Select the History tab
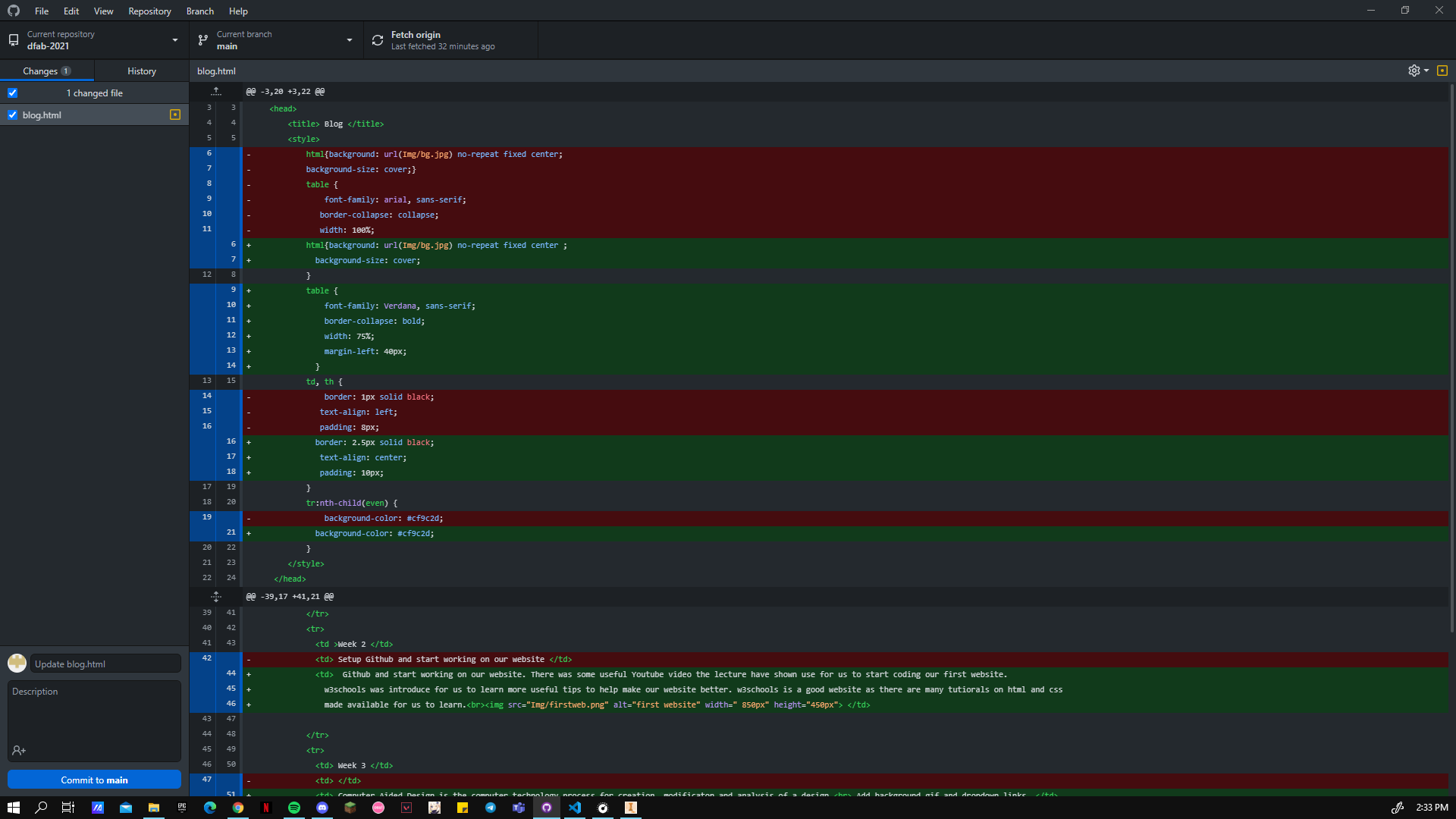Image resolution: width=1456 pixels, height=819 pixels. tap(141, 70)
